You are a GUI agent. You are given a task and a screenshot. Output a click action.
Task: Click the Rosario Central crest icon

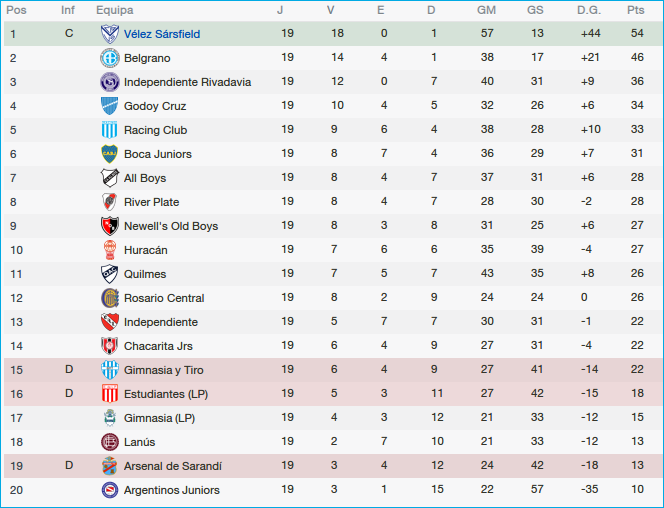click(x=110, y=298)
